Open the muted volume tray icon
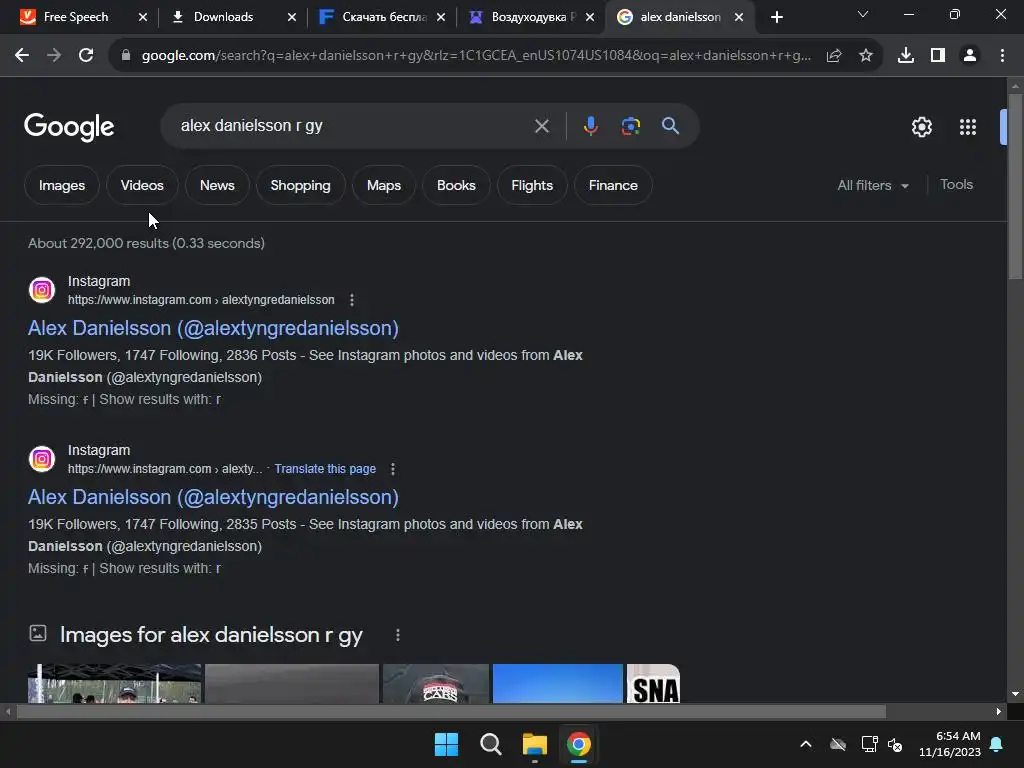 click(x=895, y=744)
